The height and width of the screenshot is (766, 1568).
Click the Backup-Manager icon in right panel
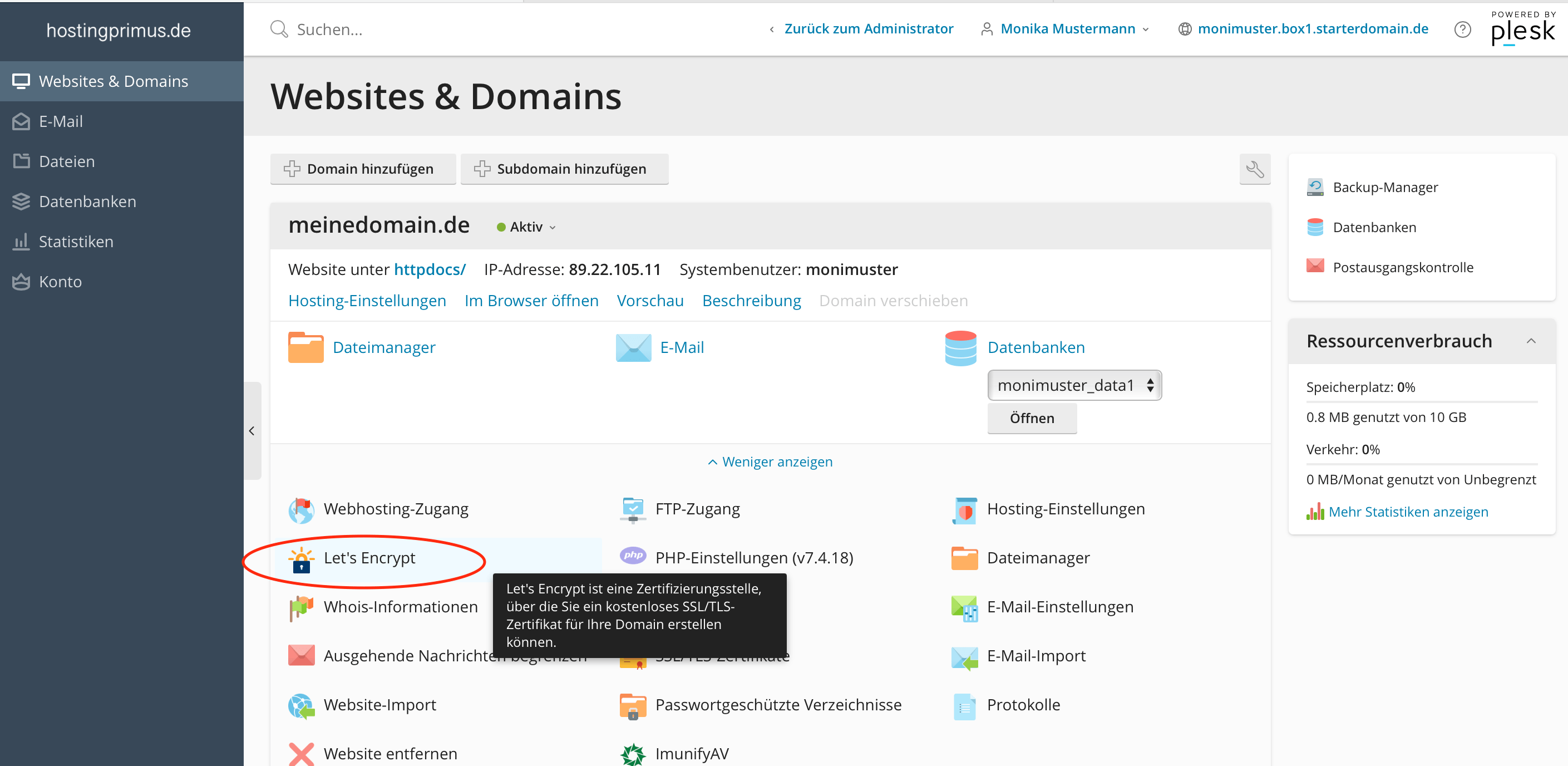(x=1315, y=187)
